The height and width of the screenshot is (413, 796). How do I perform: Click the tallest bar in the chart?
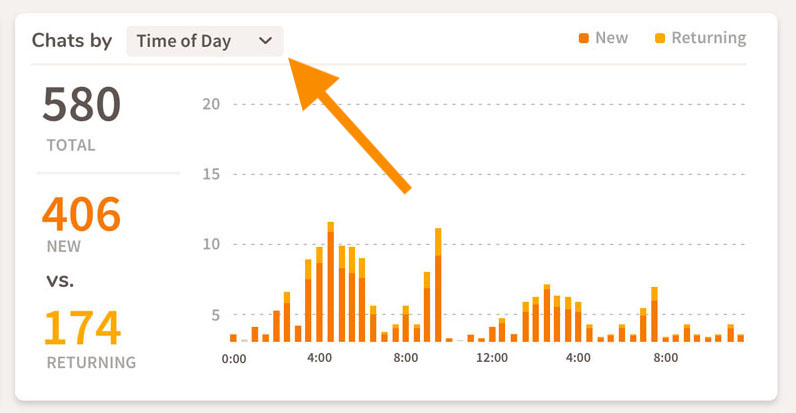pyautogui.click(x=330, y=281)
